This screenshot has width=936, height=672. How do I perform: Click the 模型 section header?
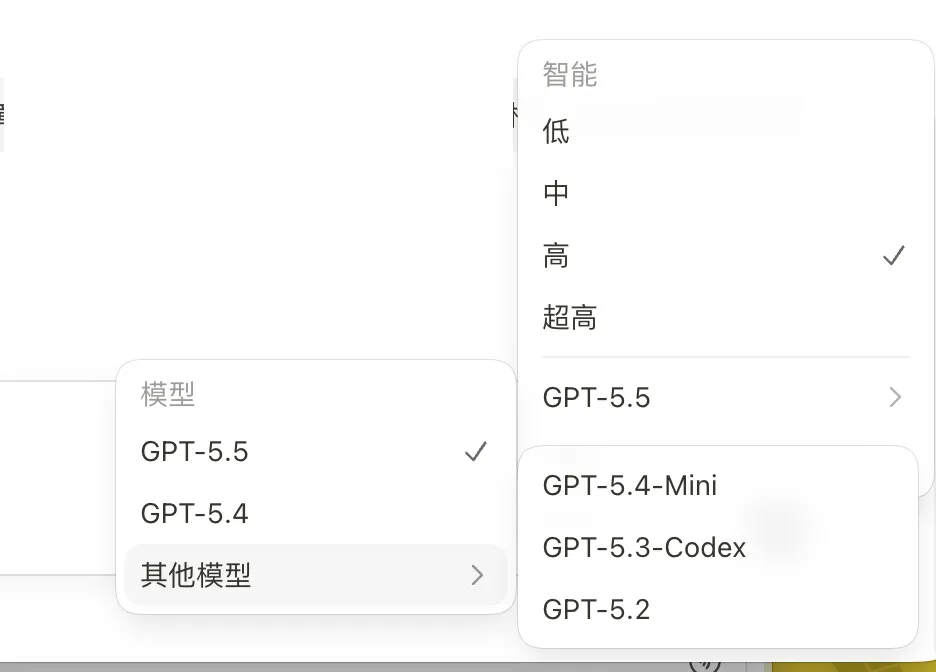(x=168, y=394)
